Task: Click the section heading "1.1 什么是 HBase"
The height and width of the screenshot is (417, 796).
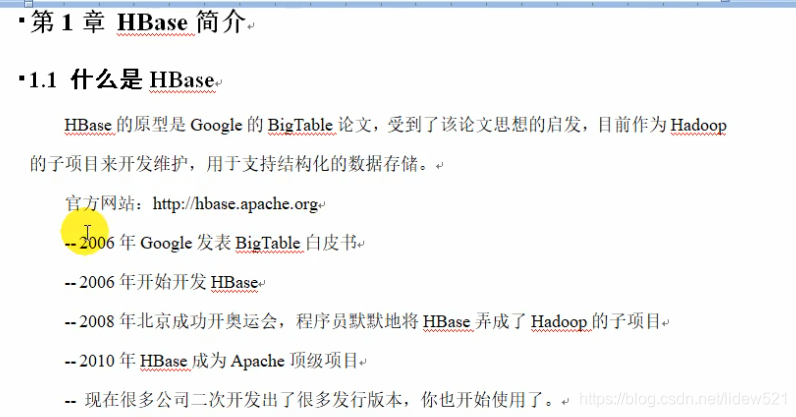Action: point(122,80)
